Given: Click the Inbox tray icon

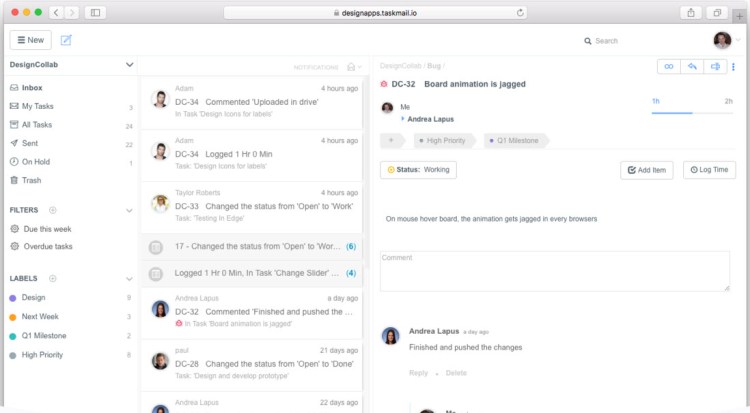Looking at the screenshot, I should 14,88.
